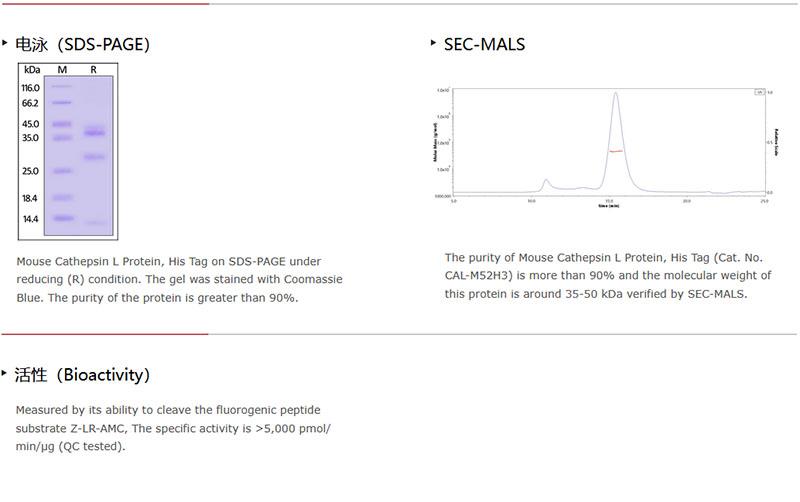This screenshot has height=502, width=800.
Task: Click the legend box in the chromatogram corner
Action: [759, 92]
